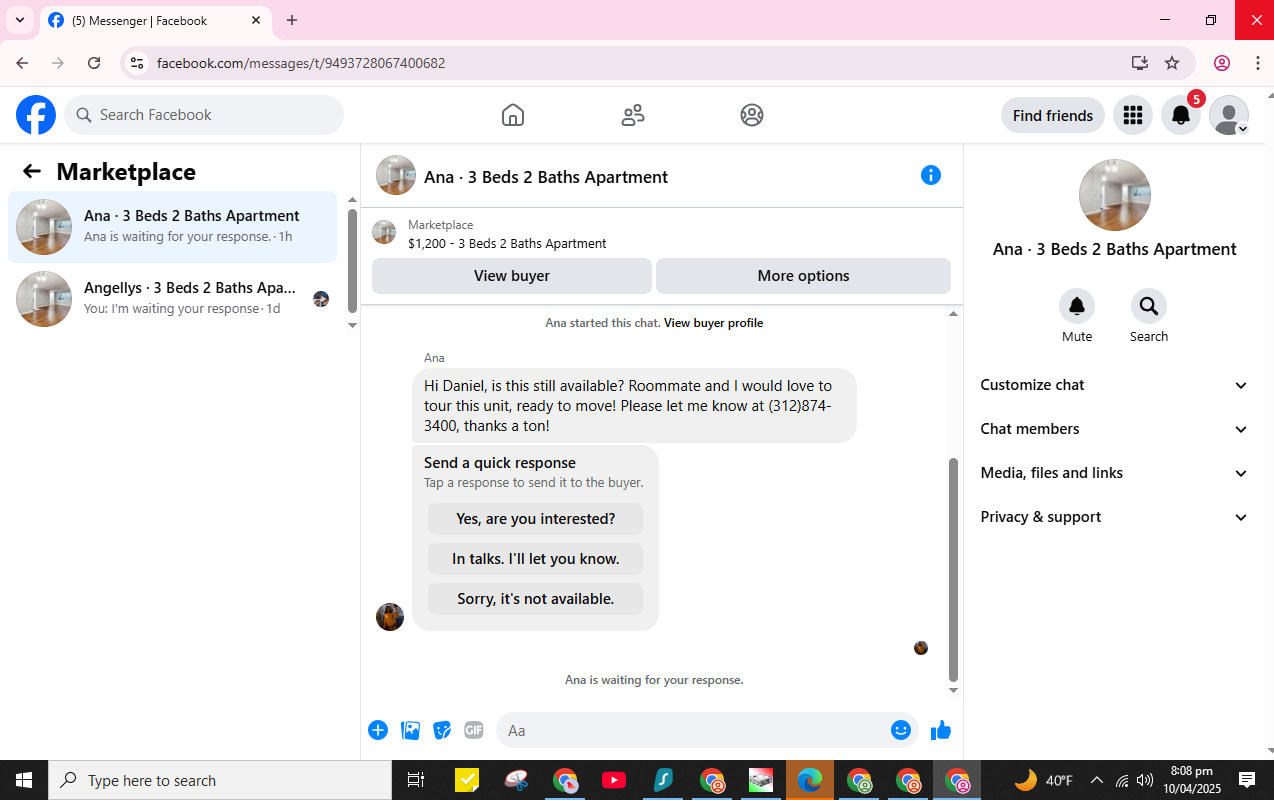1274x800 pixels.
Task: Open notifications bell with 5 badge
Action: coord(1181,115)
